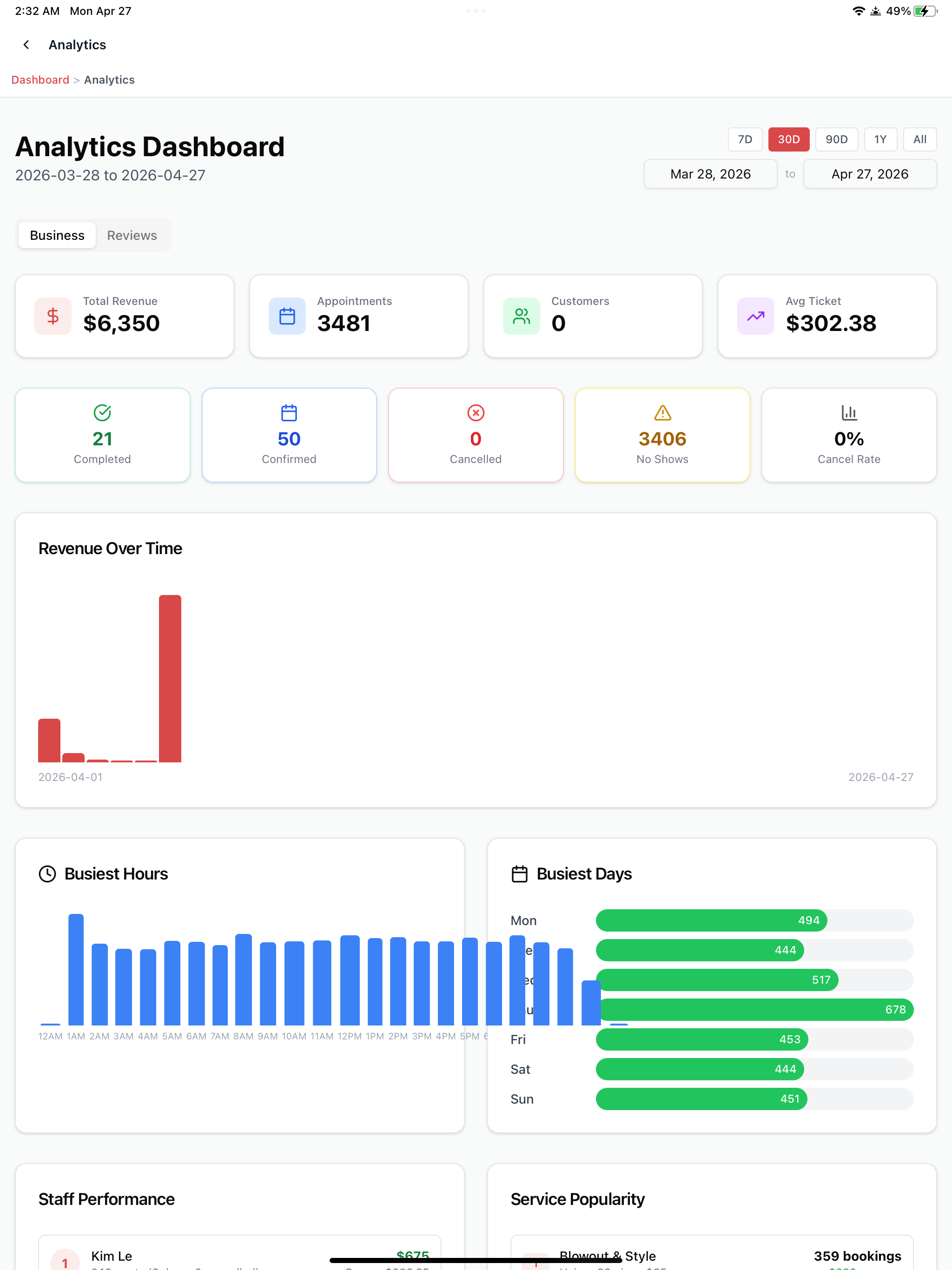Screen dimensions: 952x1270
Task: Click the Mon bar showing 494
Action: [x=711, y=920]
